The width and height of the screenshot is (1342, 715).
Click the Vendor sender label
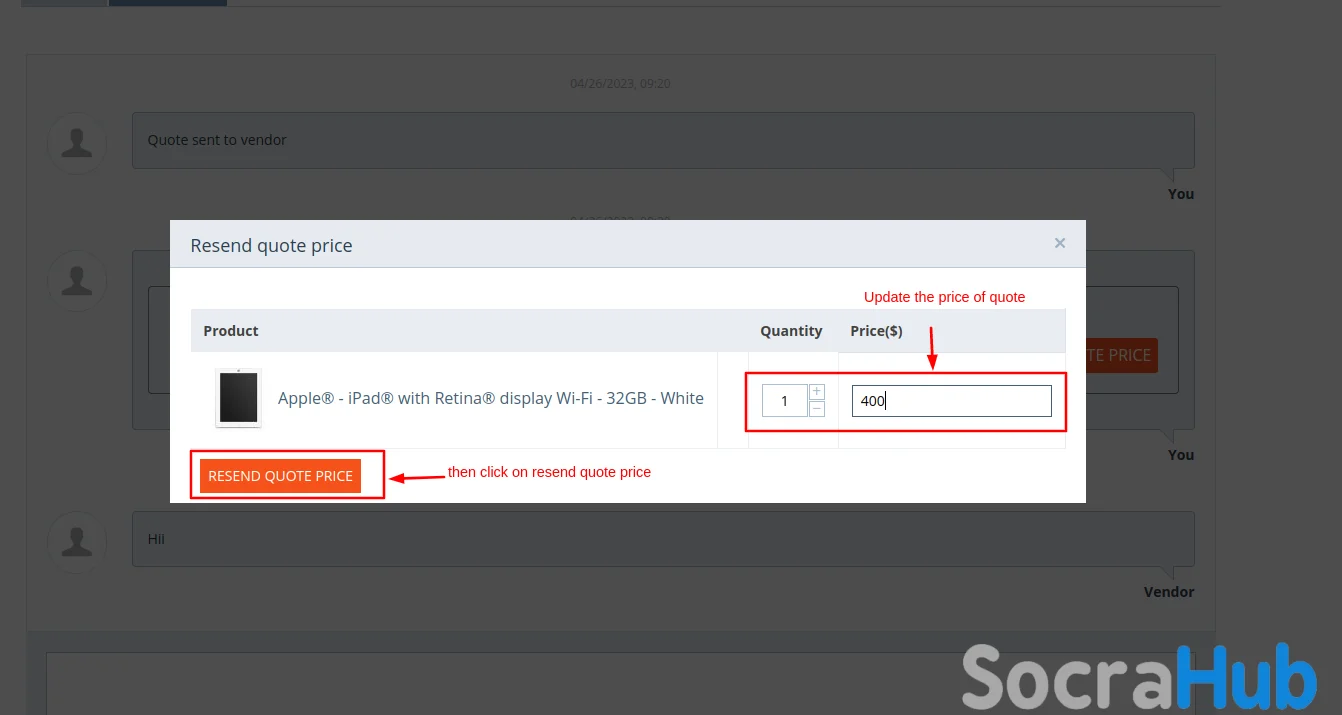pyautogui.click(x=1169, y=592)
